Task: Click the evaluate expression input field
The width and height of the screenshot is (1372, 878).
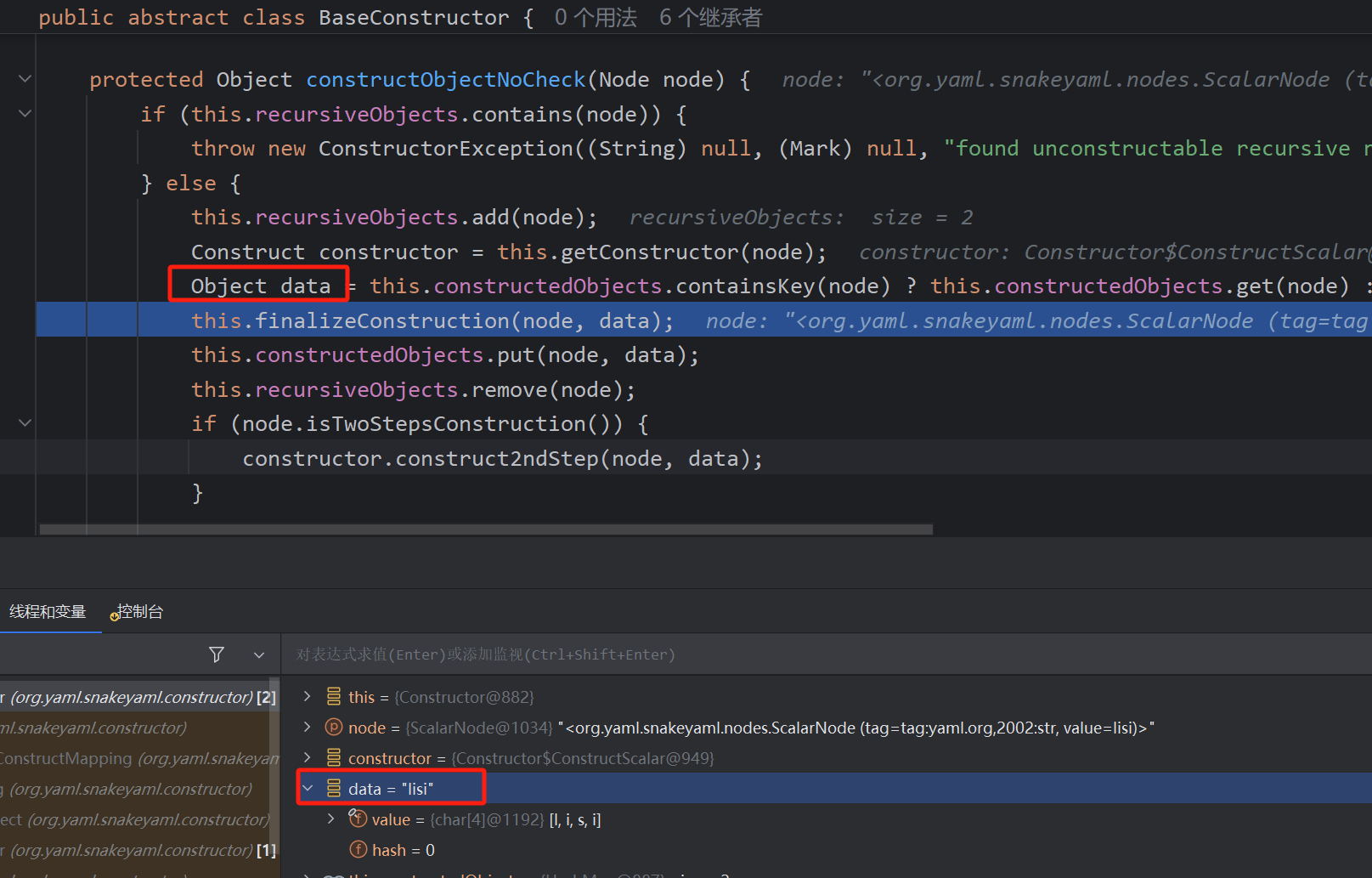Action: [826, 654]
